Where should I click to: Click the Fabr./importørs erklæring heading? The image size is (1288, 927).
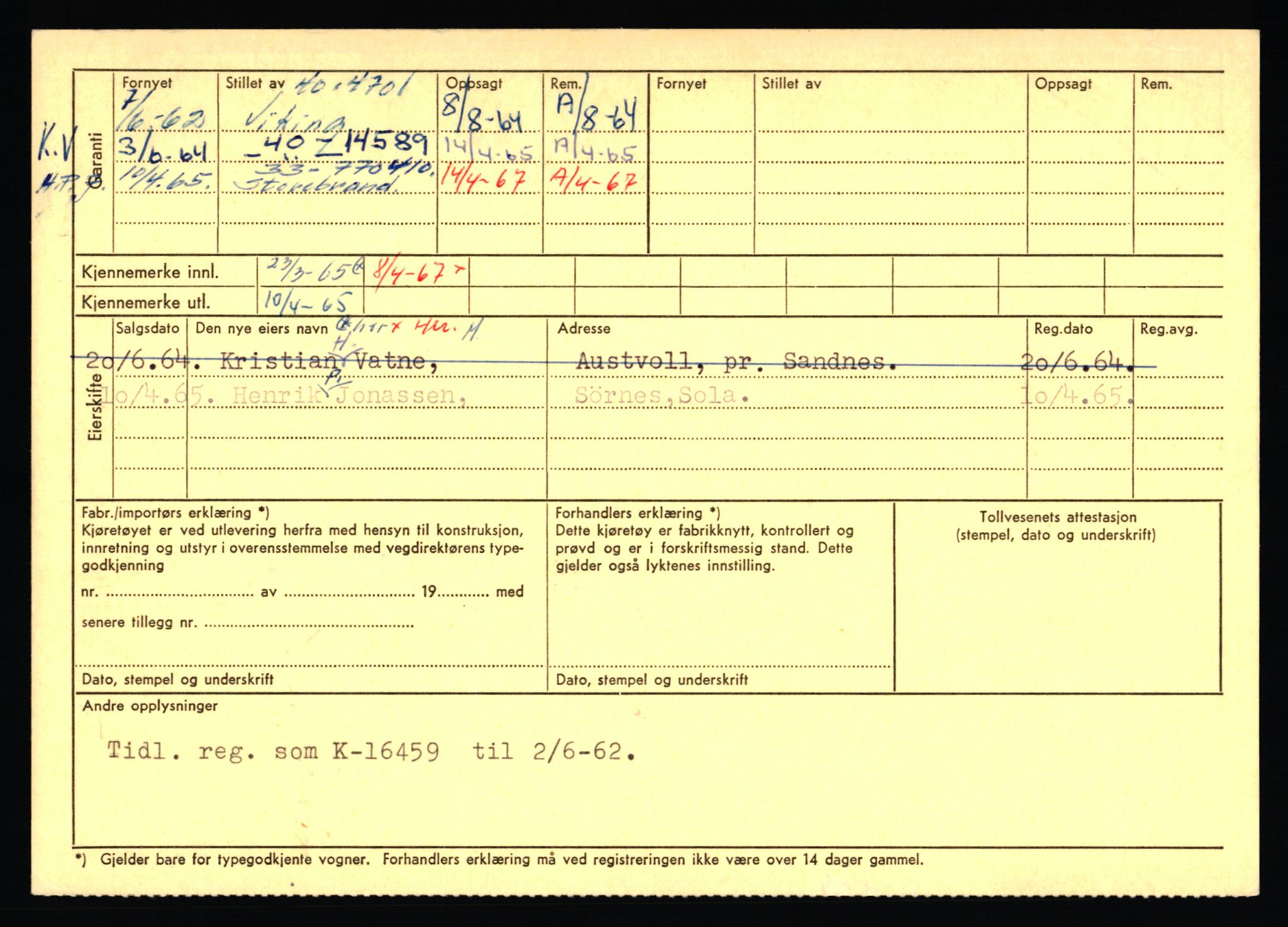pos(175,513)
